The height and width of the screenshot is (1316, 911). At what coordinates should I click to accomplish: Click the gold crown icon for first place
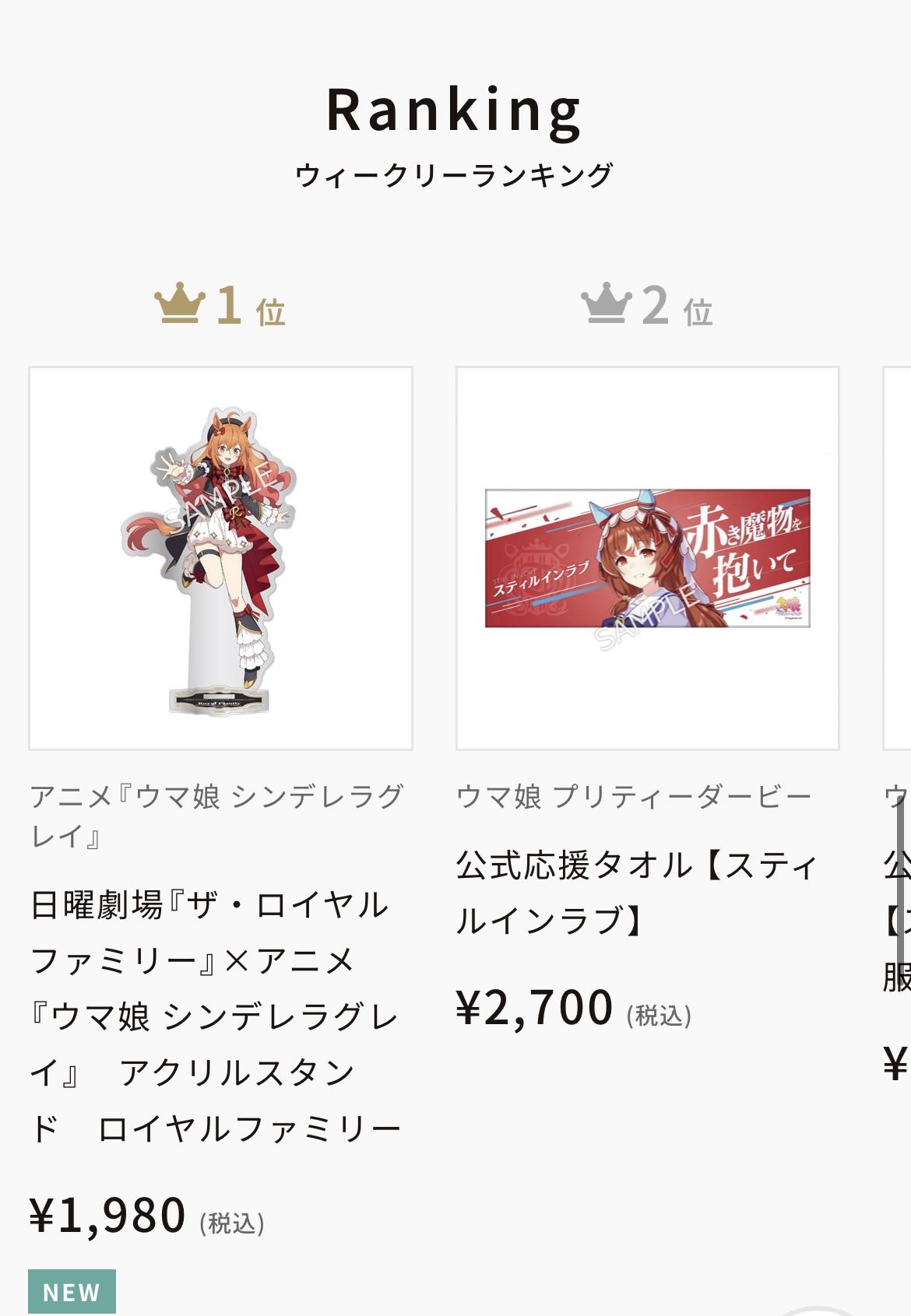pos(180,304)
